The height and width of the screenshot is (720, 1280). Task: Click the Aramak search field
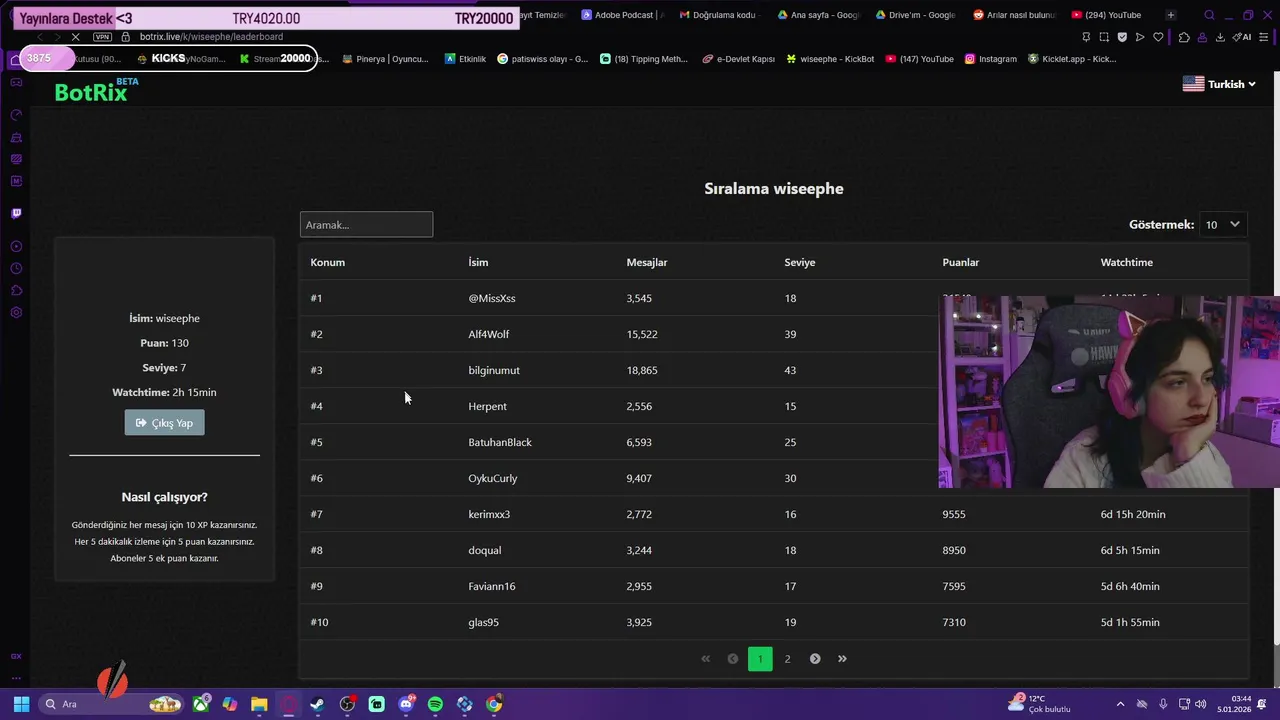[x=366, y=224]
